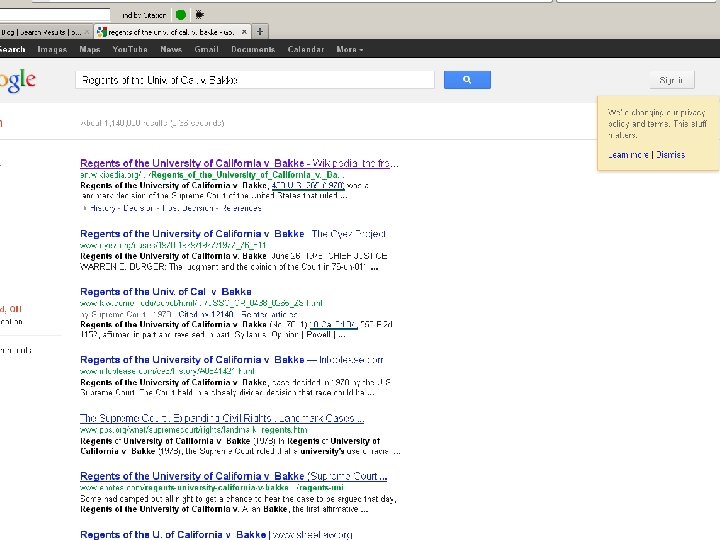720x540 pixels.
Task: Open a new browser tab
Action: (259, 32)
